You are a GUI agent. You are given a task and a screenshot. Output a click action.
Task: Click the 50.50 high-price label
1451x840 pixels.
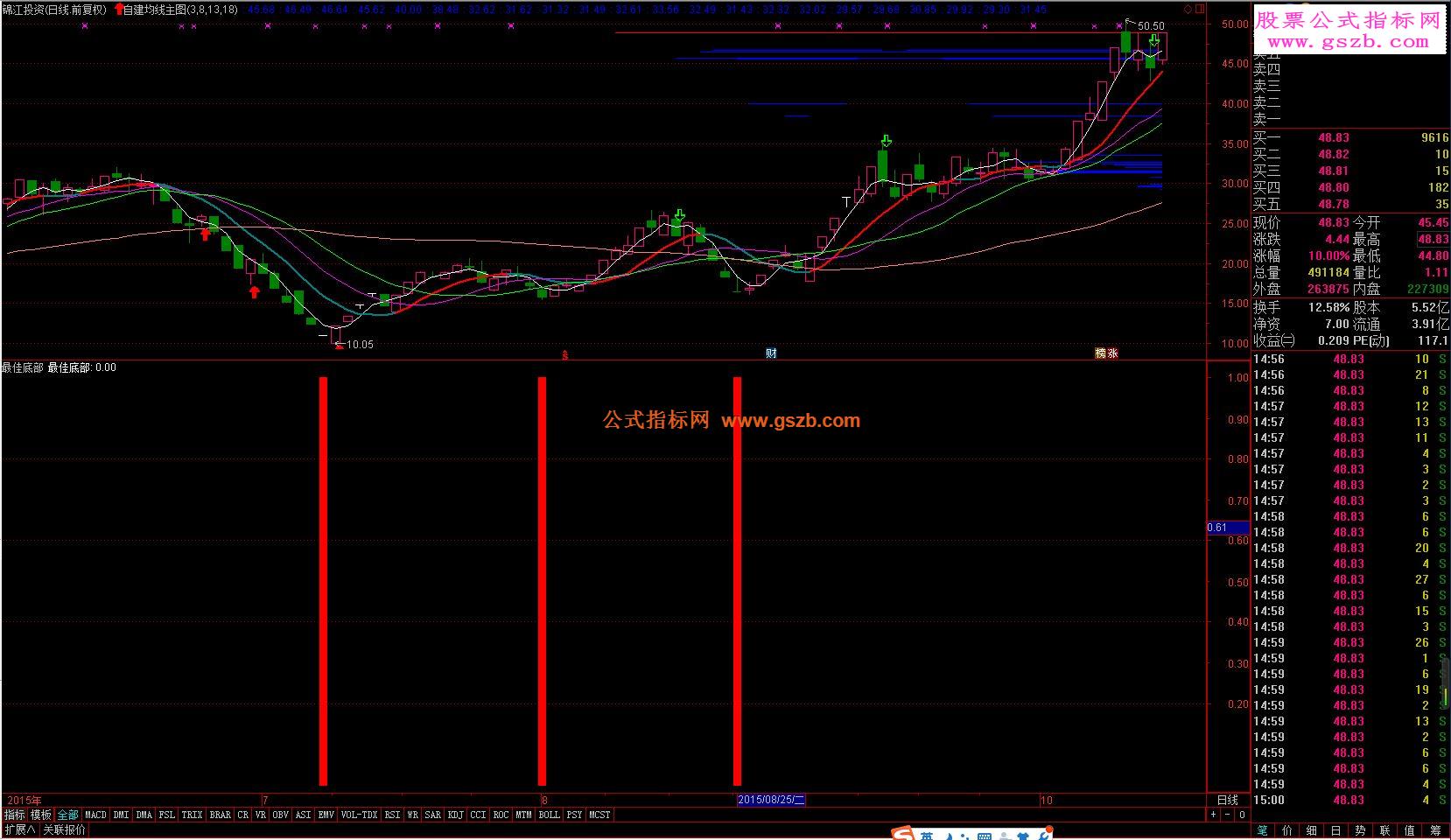click(x=1151, y=26)
